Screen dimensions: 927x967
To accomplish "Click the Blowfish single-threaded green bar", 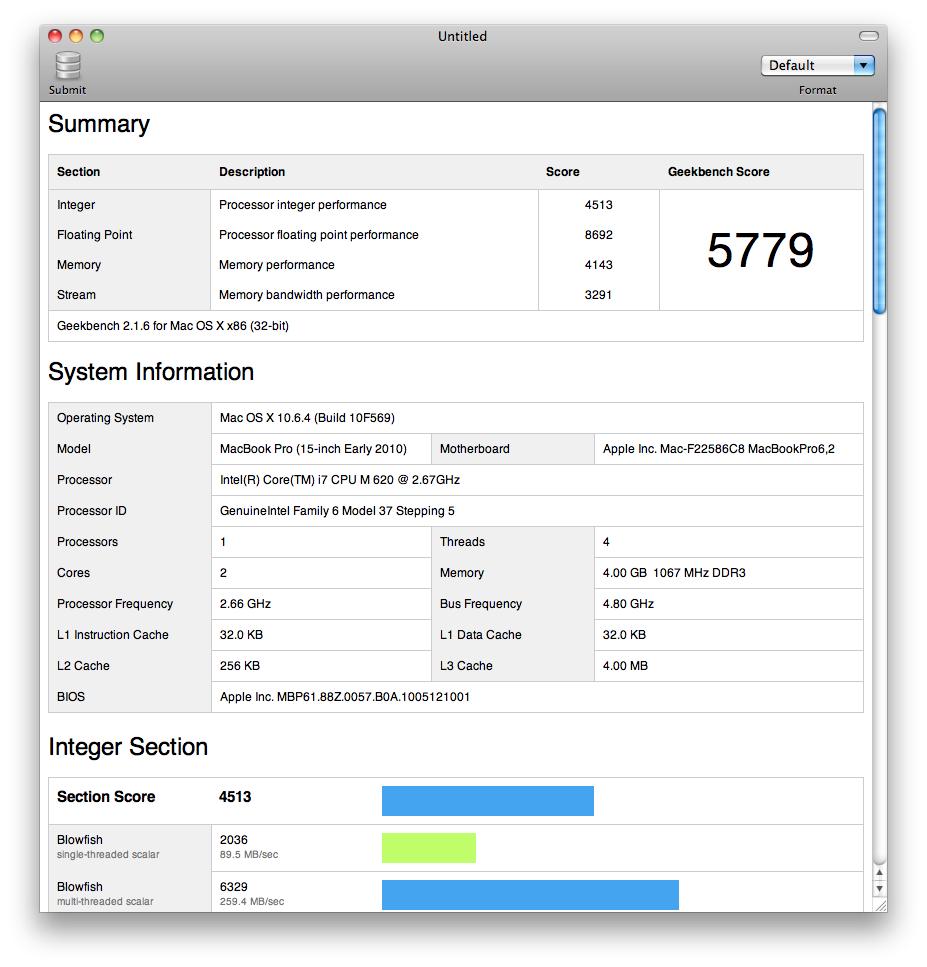I will (429, 848).
